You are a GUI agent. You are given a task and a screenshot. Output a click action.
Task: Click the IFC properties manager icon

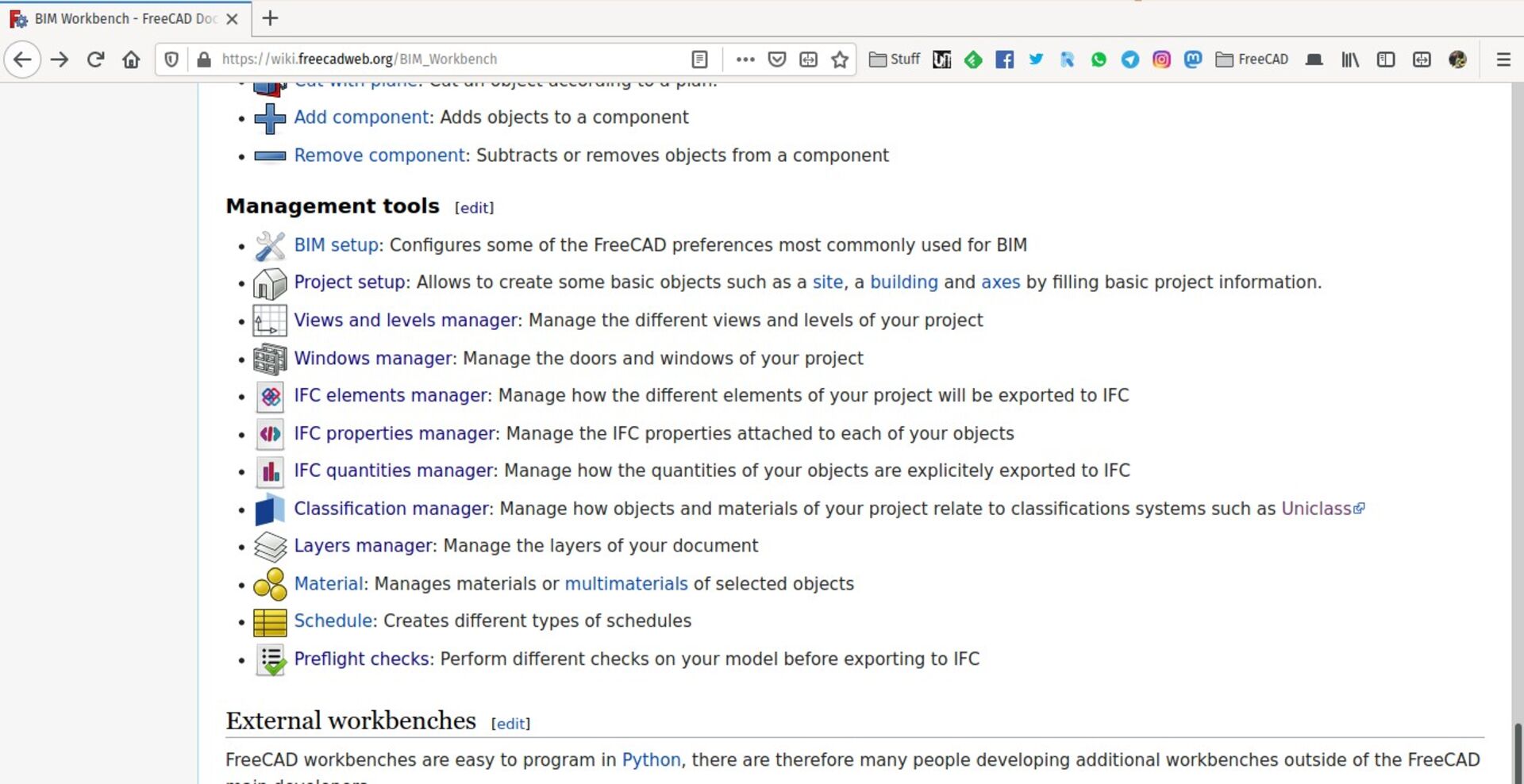point(270,434)
